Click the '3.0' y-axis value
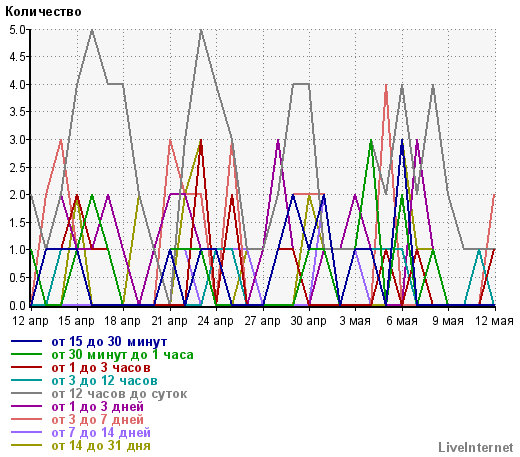The width and height of the screenshot is (520, 457). click(x=17, y=140)
